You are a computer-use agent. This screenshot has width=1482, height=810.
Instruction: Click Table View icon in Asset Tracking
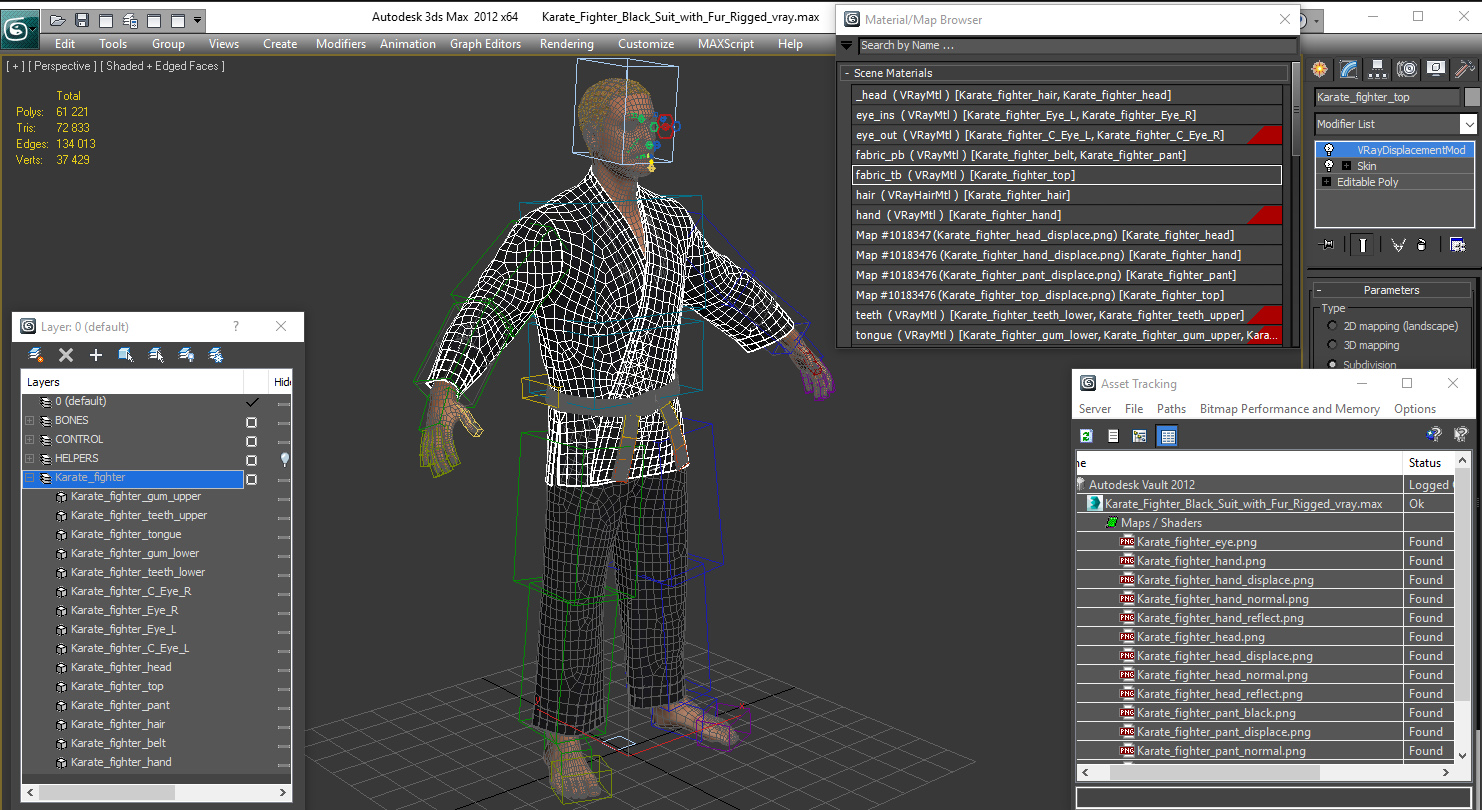[1167, 435]
